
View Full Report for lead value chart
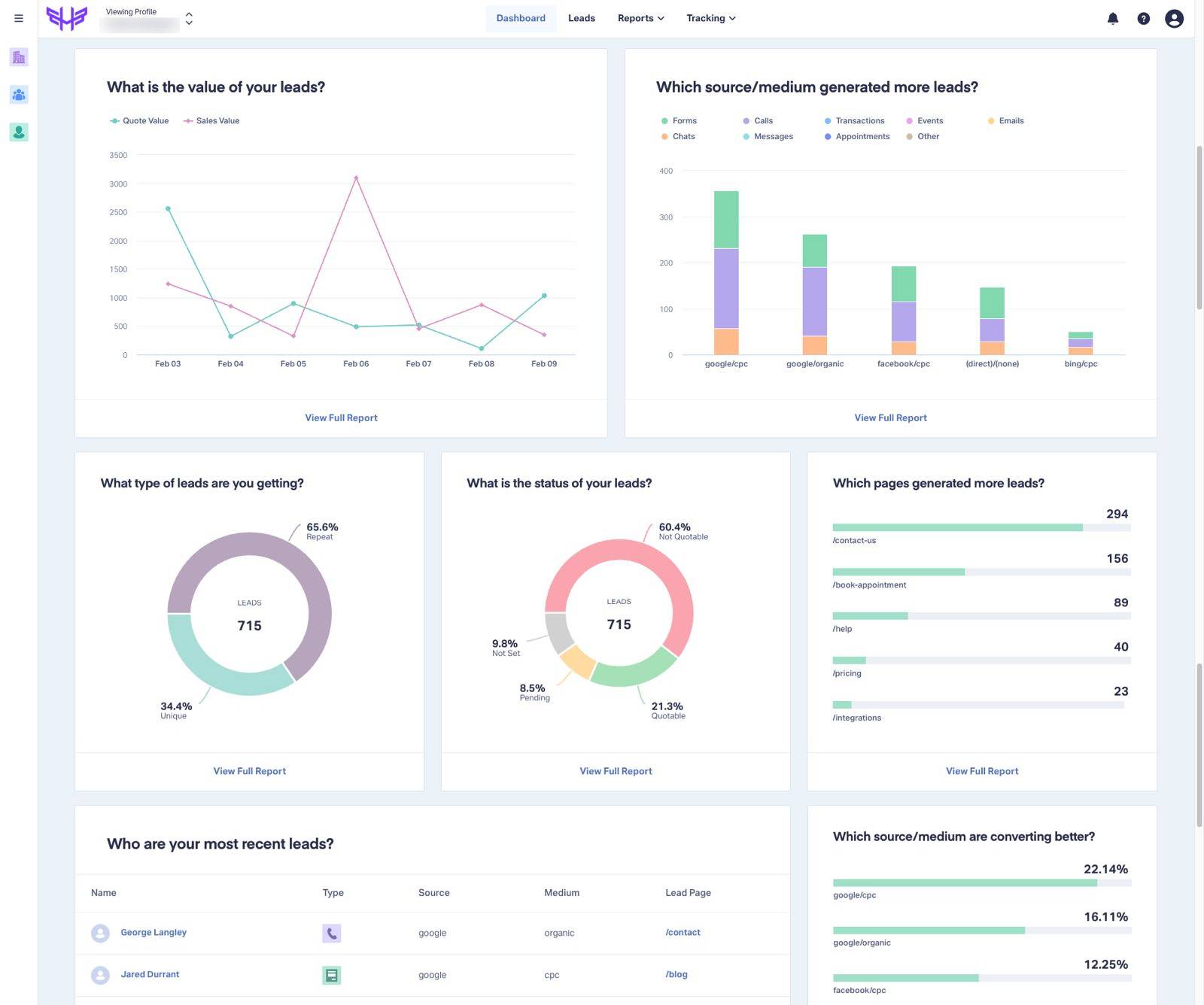[x=341, y=417]
